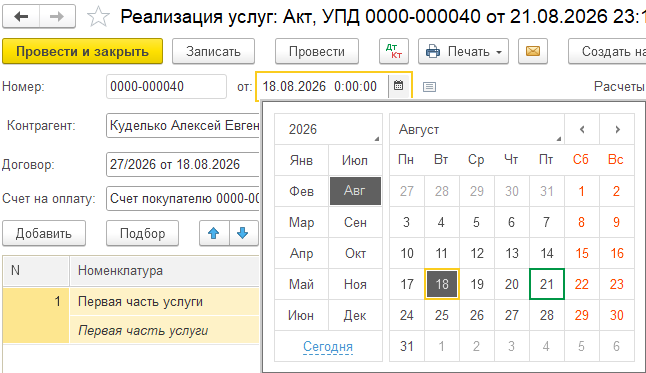
Task: Select day 26 in August
Action: [x=477, y=315]
